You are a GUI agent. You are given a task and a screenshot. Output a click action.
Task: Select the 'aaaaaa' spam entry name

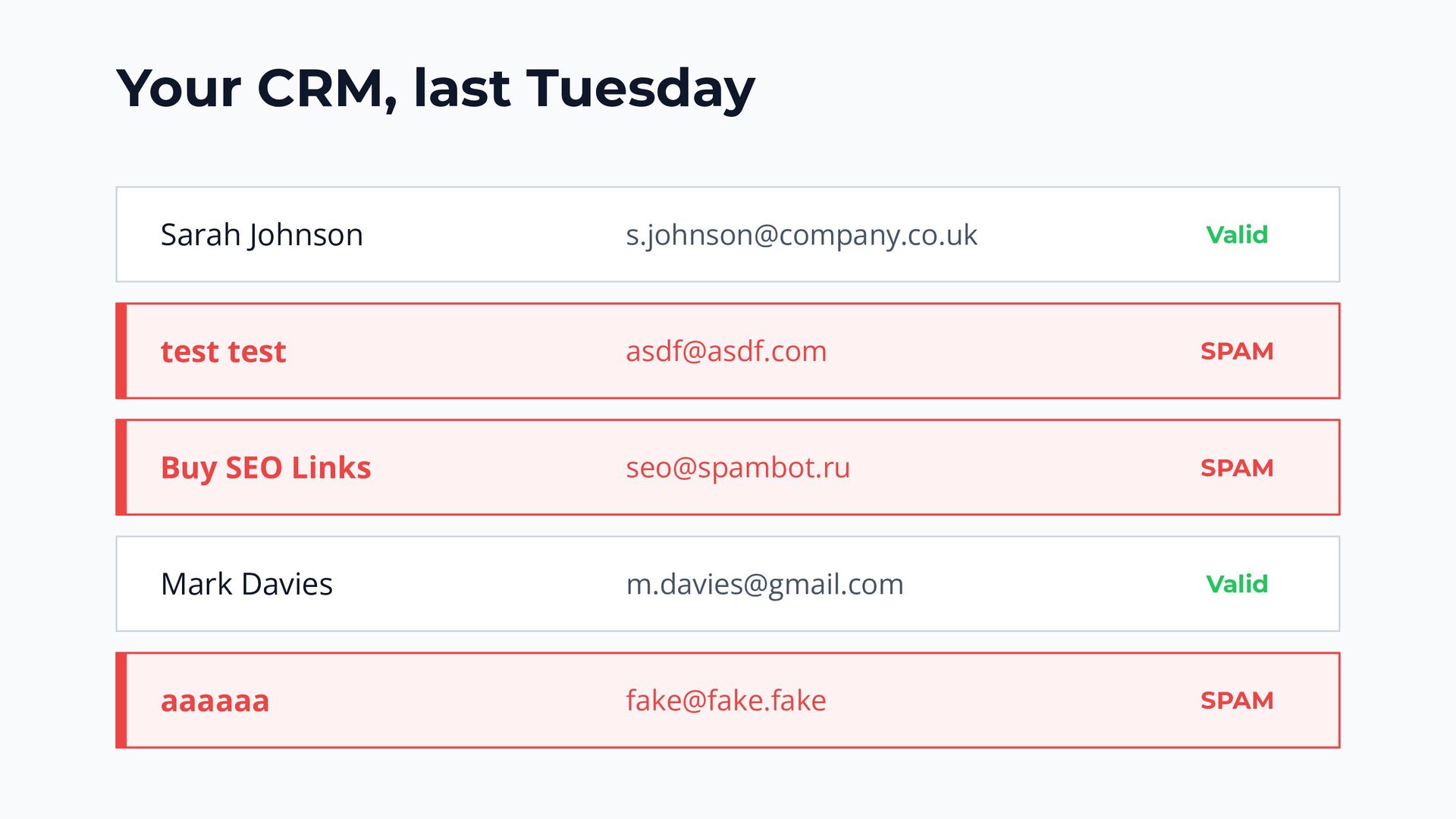tap(215, 701)
